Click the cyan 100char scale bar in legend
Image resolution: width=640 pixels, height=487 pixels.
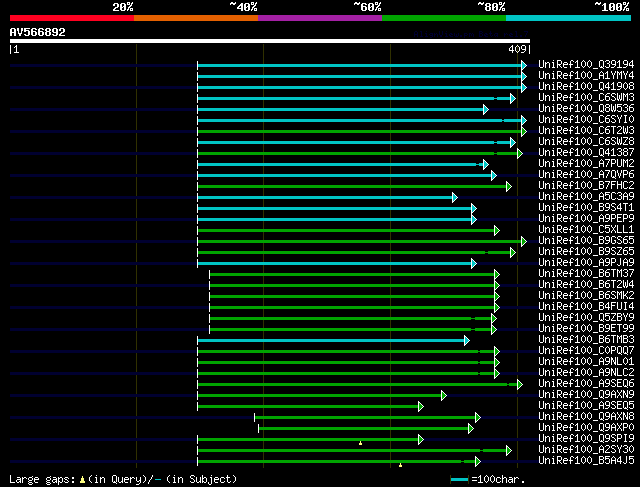[x=460, y=479]
